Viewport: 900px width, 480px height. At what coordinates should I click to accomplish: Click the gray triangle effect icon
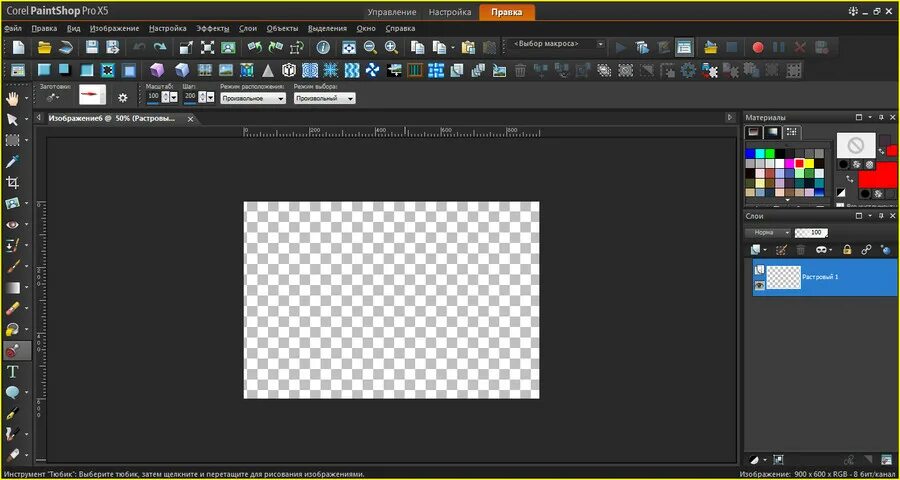tap(267, 70)
